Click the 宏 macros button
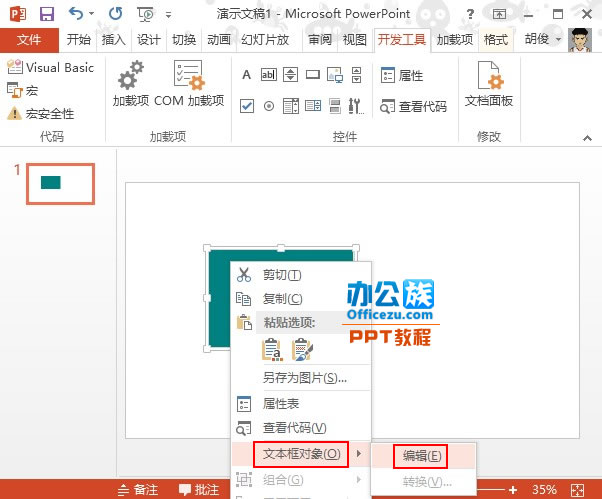The image size is (602, 499). pyautogui.click(x=23, y=91)
